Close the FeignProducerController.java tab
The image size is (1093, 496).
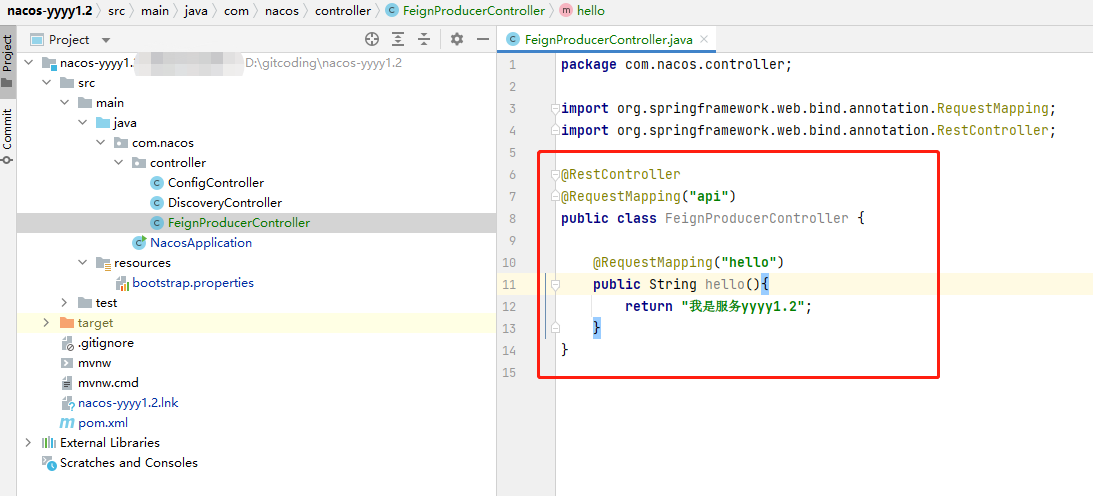tap(705, 40)
